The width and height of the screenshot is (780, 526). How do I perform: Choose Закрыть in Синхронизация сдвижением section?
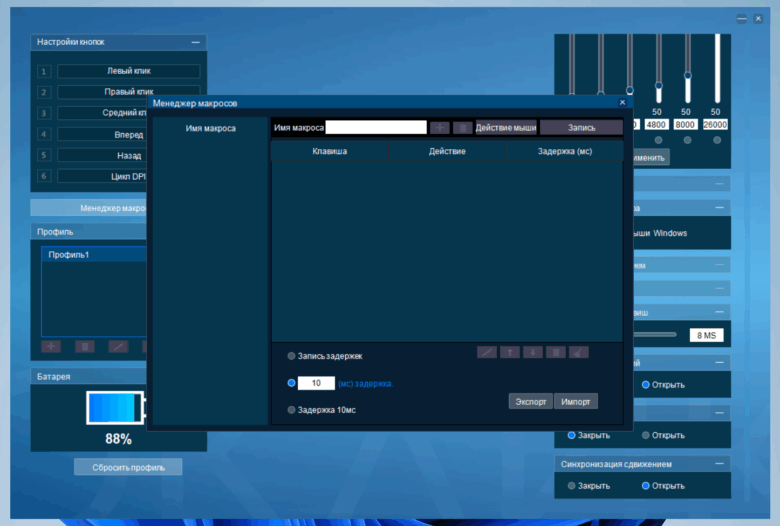(x=572, y=486)
